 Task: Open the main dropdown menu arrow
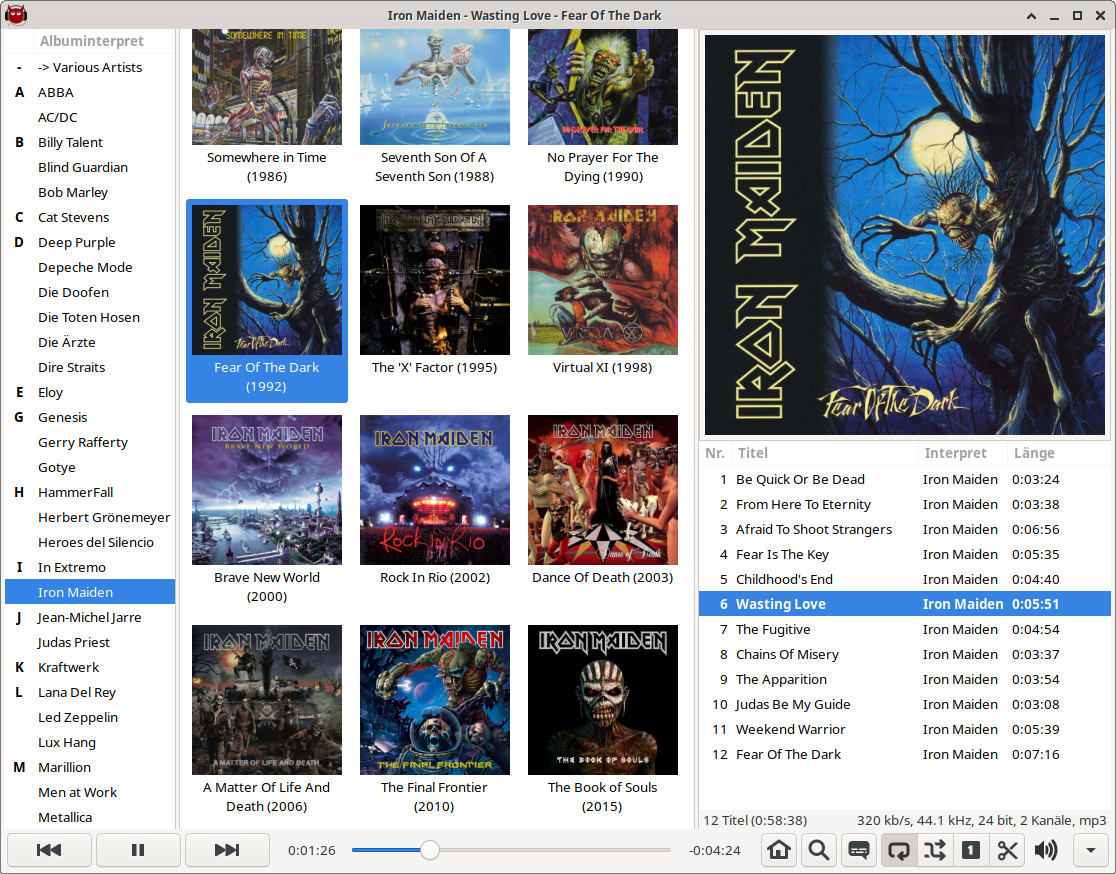point(1090,850)
